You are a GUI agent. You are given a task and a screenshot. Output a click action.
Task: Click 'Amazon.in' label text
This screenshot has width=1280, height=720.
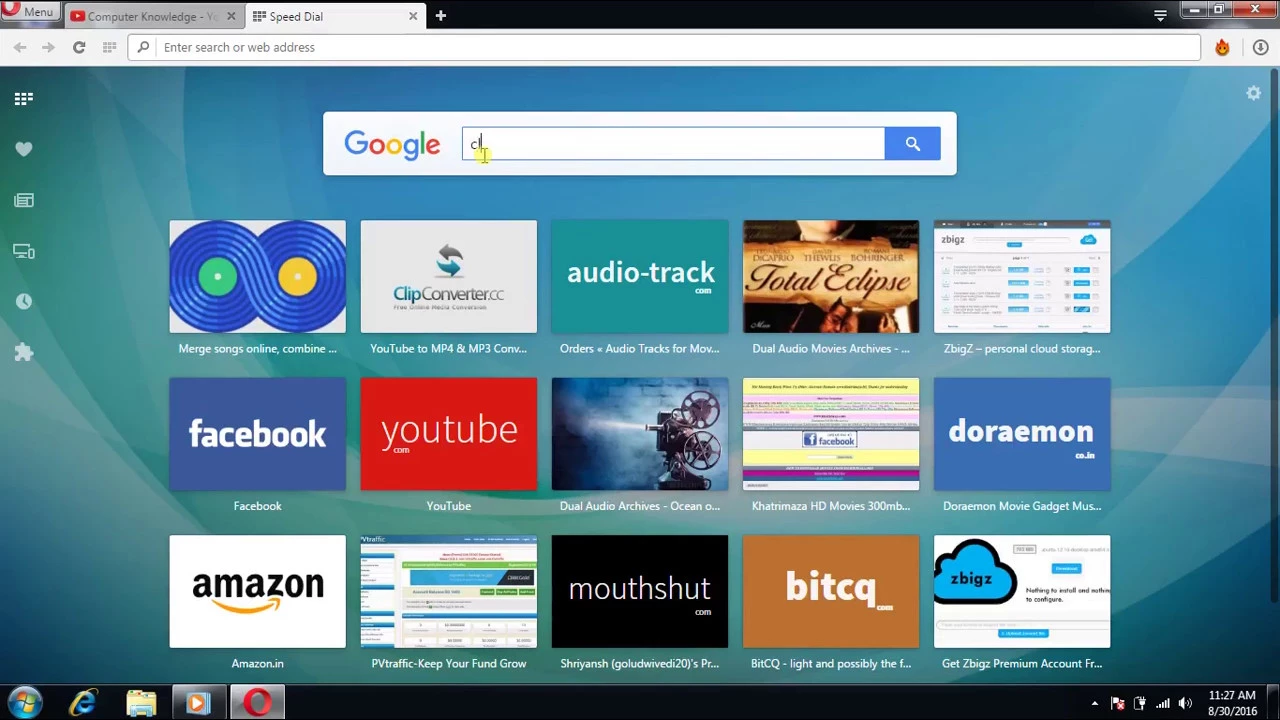pos(257,664)
